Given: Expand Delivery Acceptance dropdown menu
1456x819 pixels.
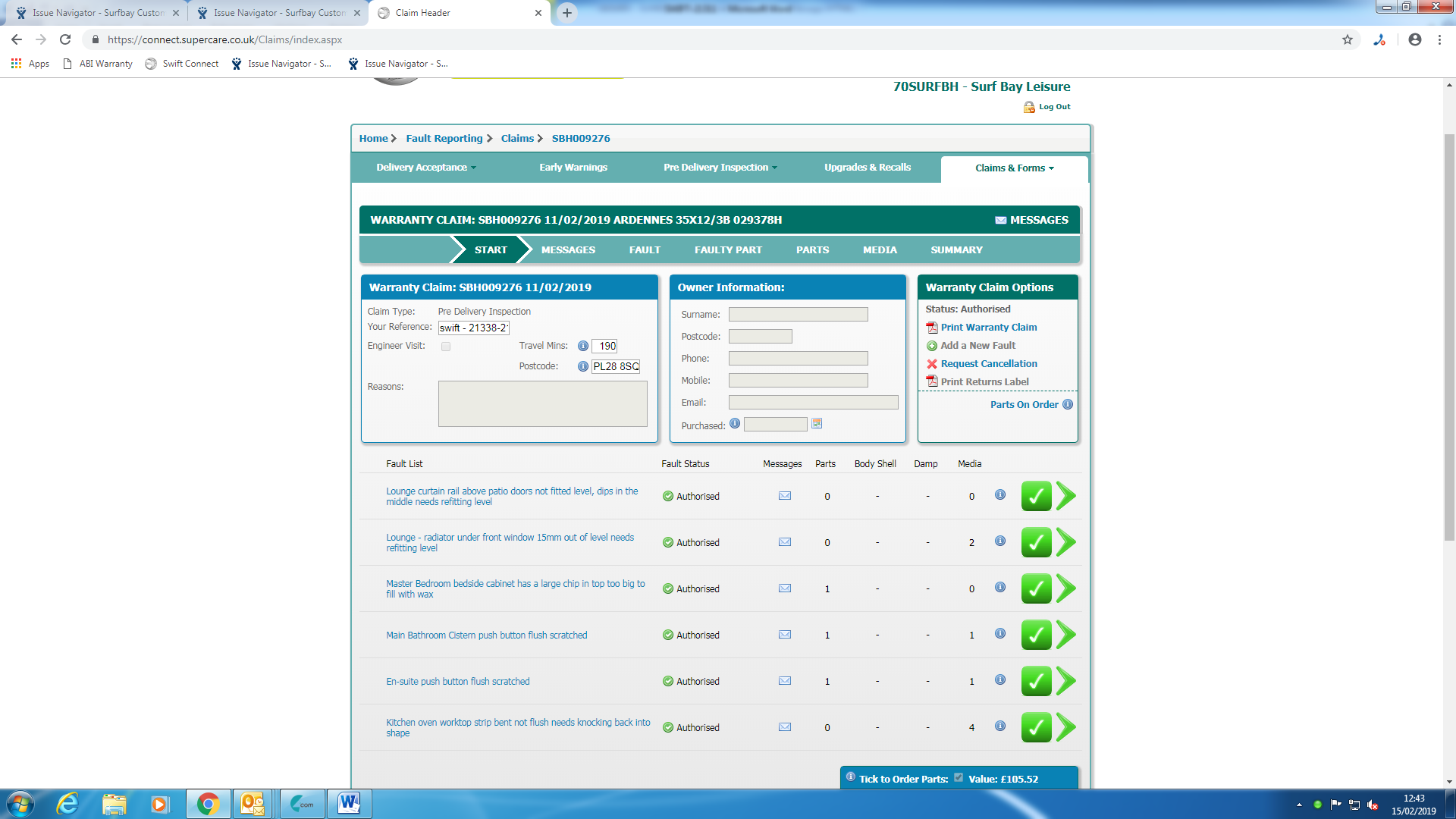Looking at the screenshot, I should (x=426, y=168).
